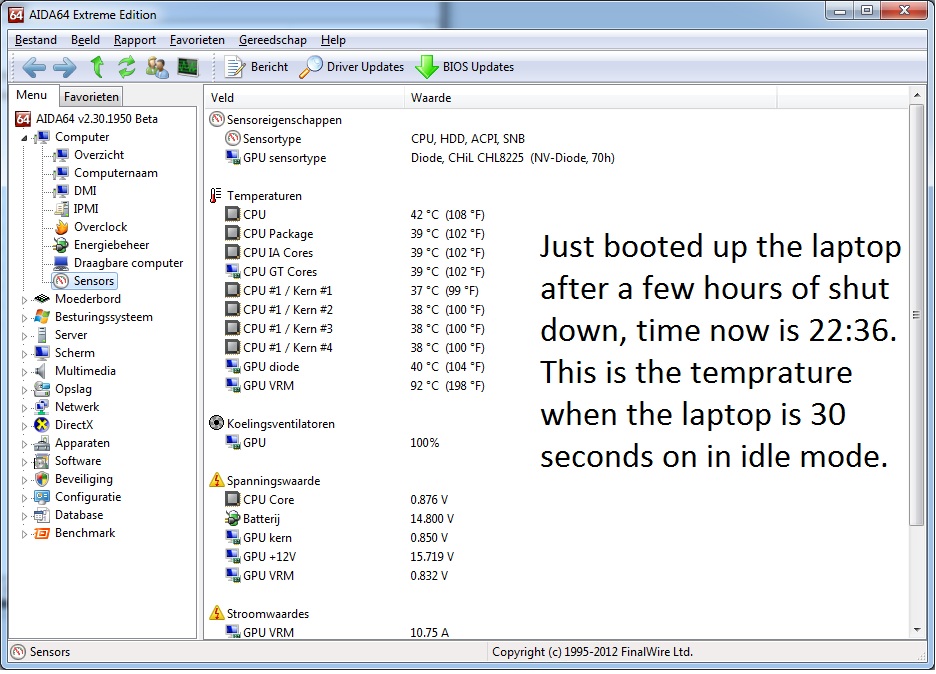
Task: Expand the Server node
Action: coord(24,336)
